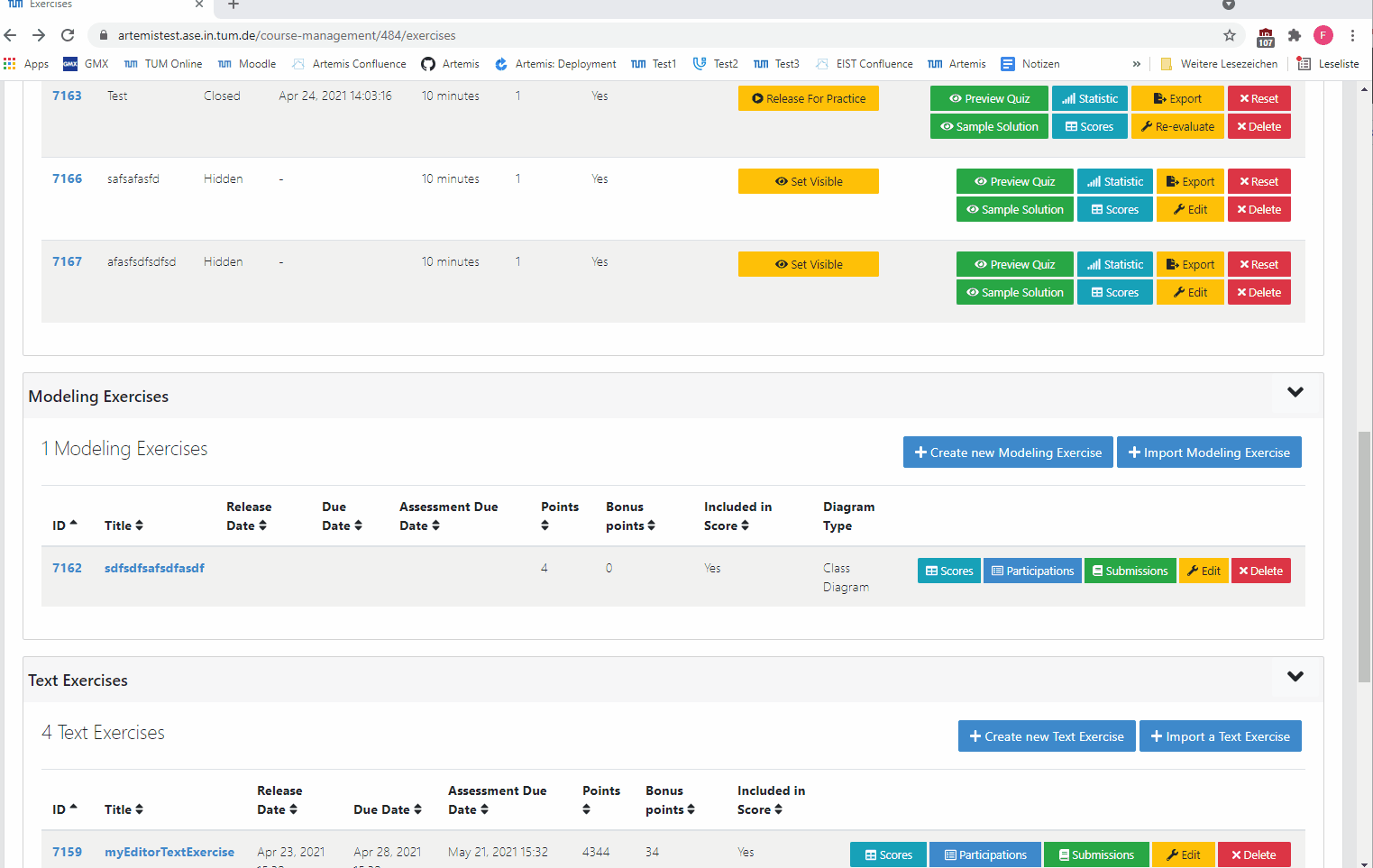
Task: Open the Chrome three-dot menu
Action: tap(1352, 35)
